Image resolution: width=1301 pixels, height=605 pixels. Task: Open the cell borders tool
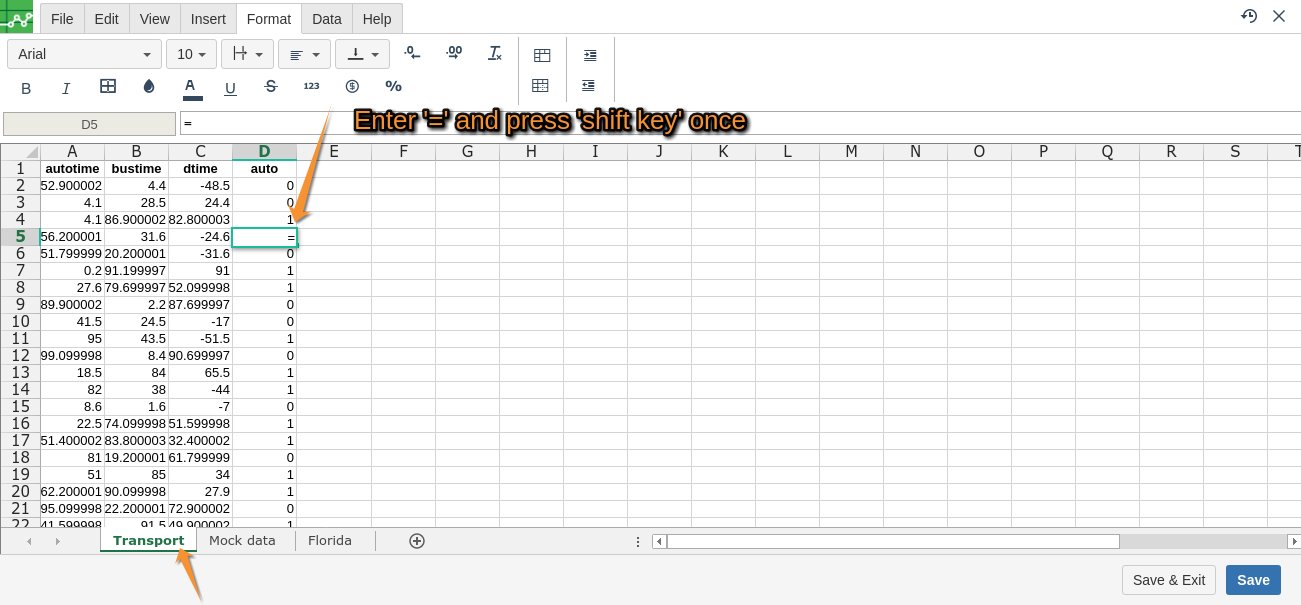108,87
